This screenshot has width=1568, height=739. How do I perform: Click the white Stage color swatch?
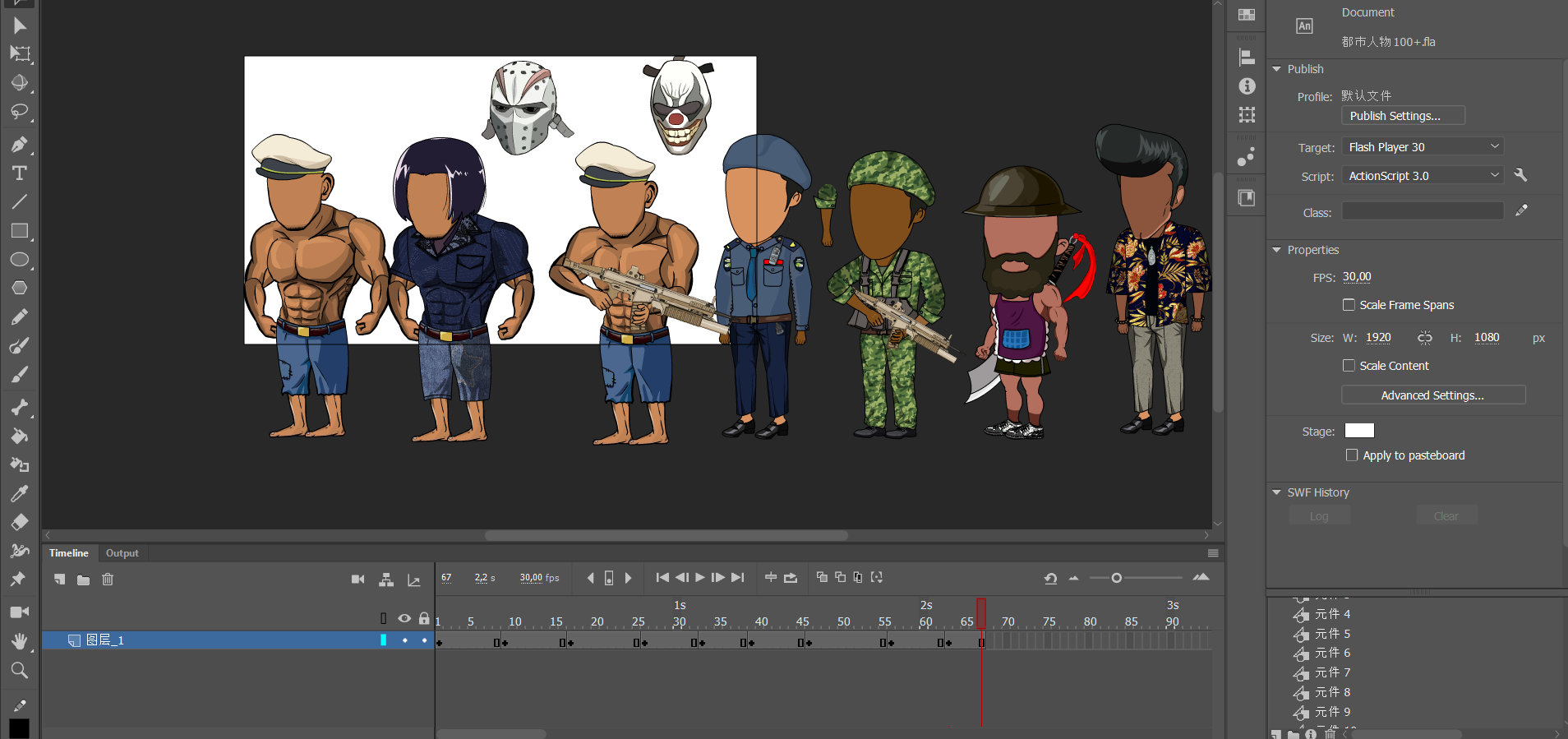click(x=1358, y=431)
